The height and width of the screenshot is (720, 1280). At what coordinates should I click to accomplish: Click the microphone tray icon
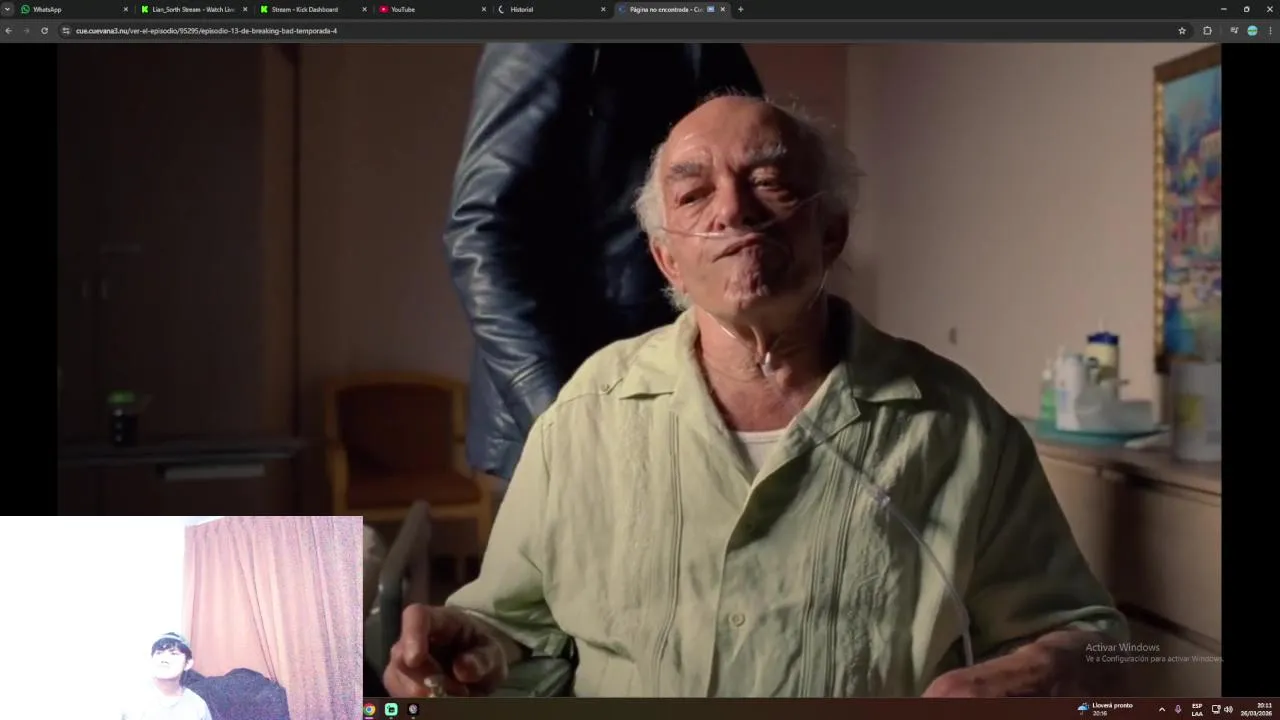coord(1178,709)
